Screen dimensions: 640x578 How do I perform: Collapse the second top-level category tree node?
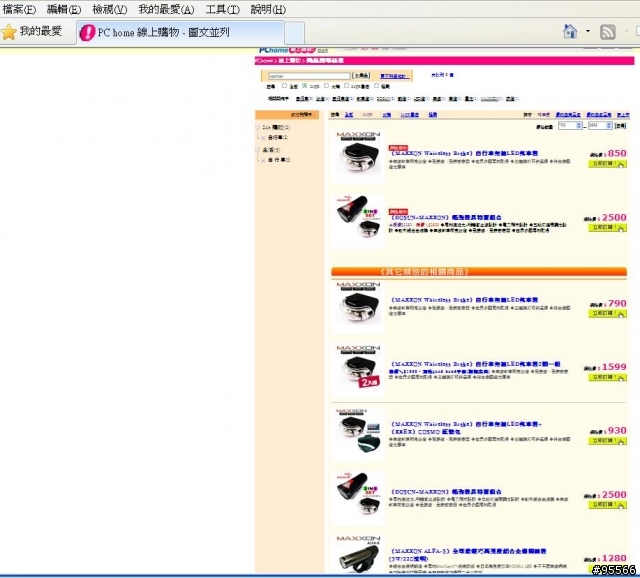click(x=258, y=150)
